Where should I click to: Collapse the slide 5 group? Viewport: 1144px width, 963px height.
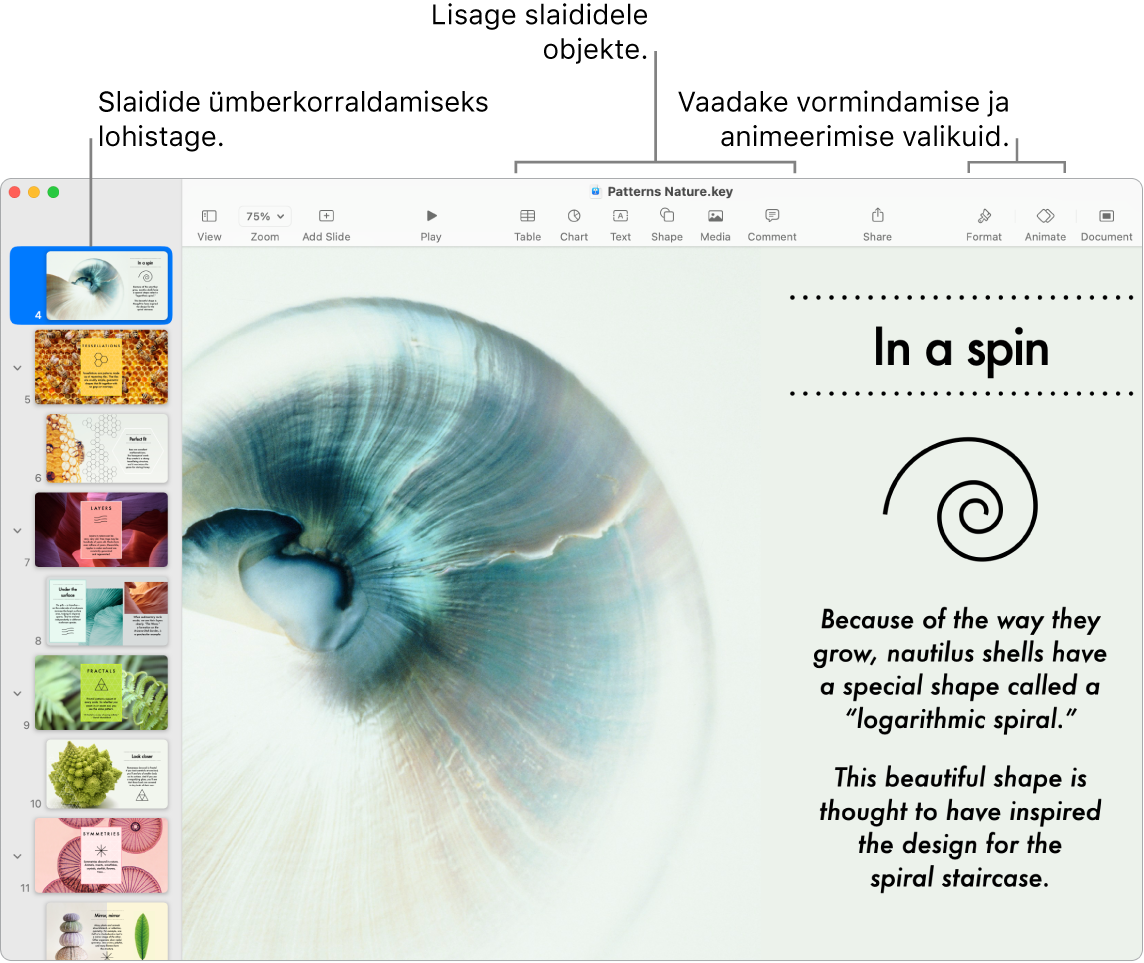pos(17,367)
